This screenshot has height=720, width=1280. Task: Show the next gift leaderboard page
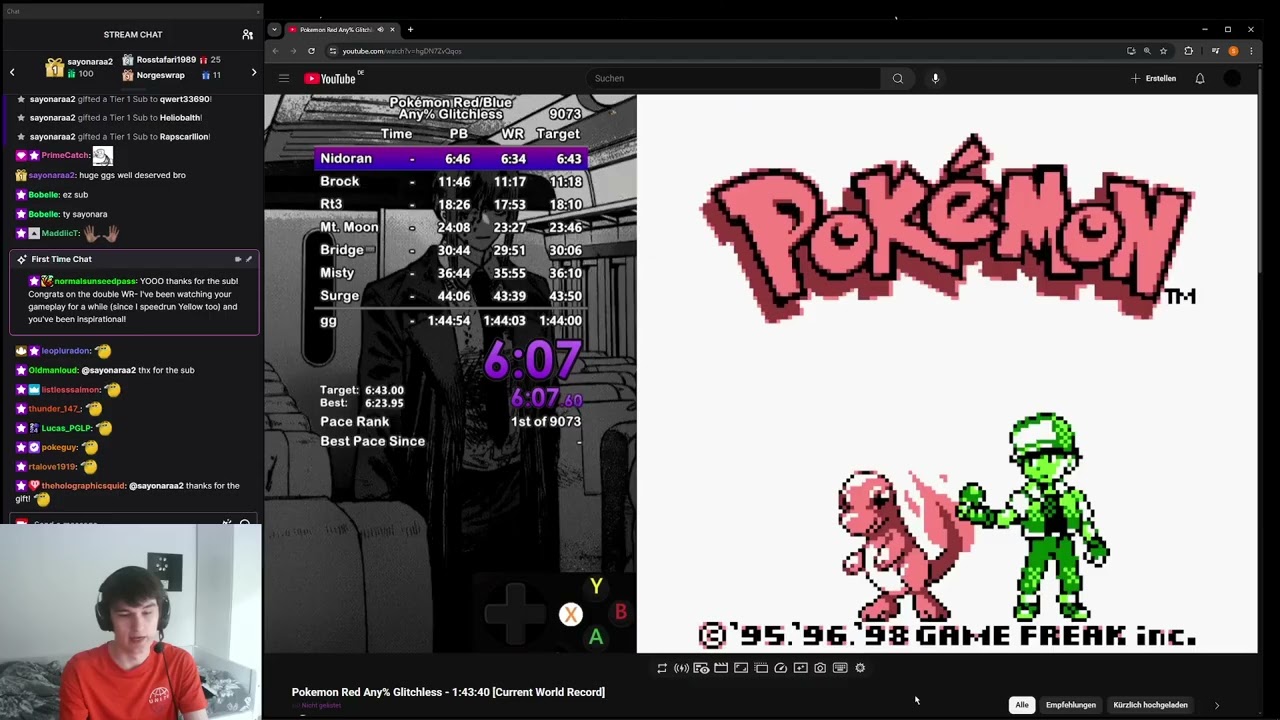(x=253, y=72)
